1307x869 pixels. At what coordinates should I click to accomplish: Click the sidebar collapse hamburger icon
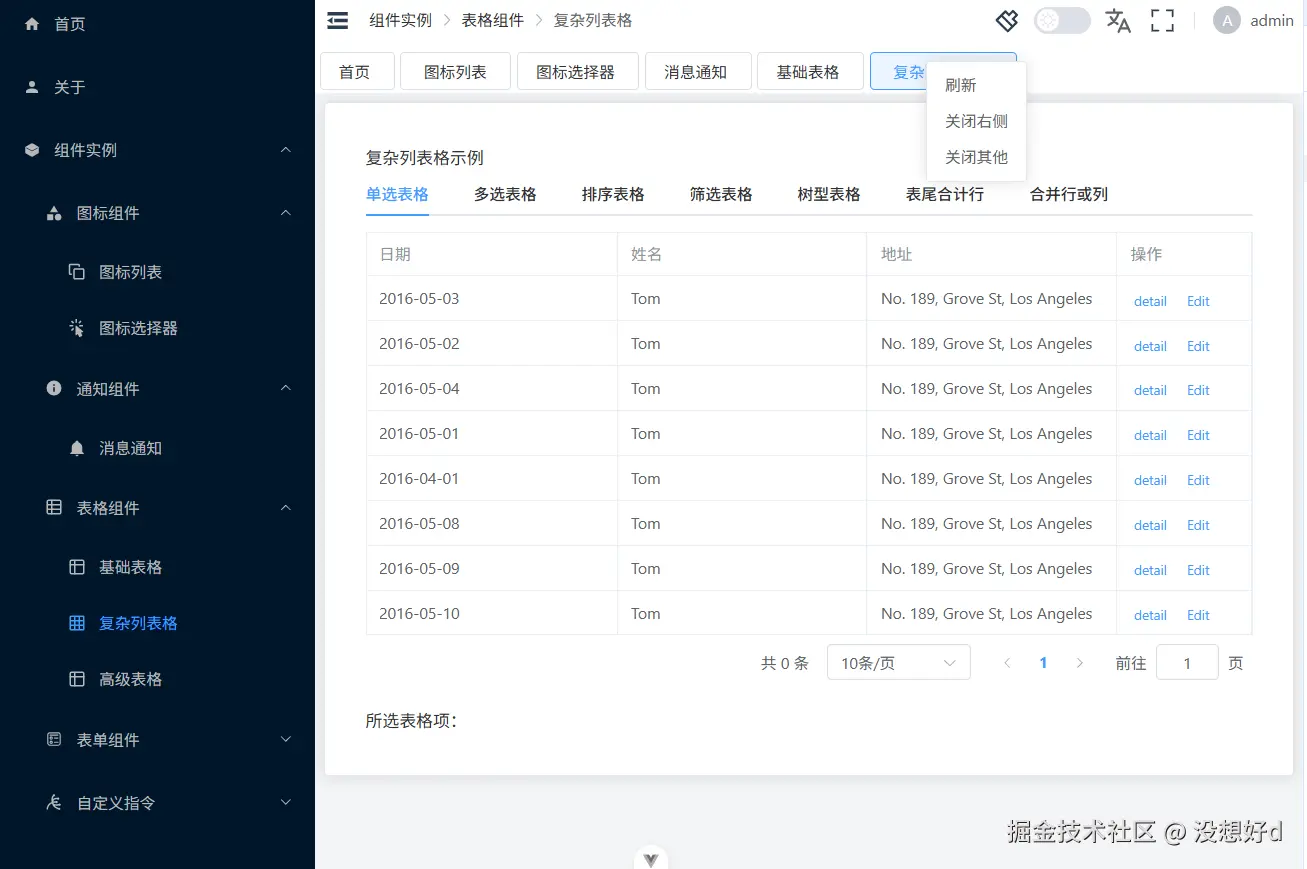point(338,20)
